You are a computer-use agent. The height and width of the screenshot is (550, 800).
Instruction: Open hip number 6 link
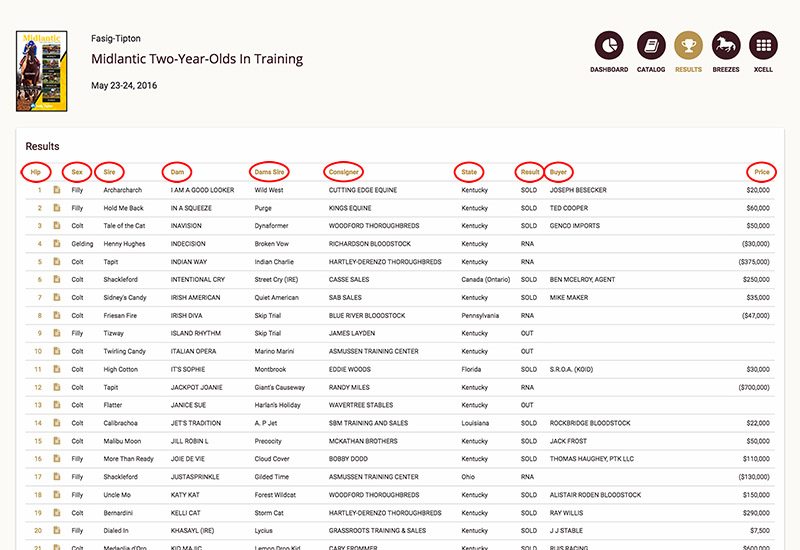39,279
